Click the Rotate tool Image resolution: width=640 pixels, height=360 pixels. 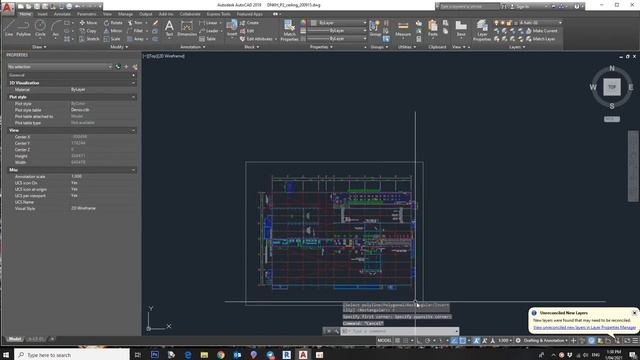pyautogui.click(x=113, y=23)
